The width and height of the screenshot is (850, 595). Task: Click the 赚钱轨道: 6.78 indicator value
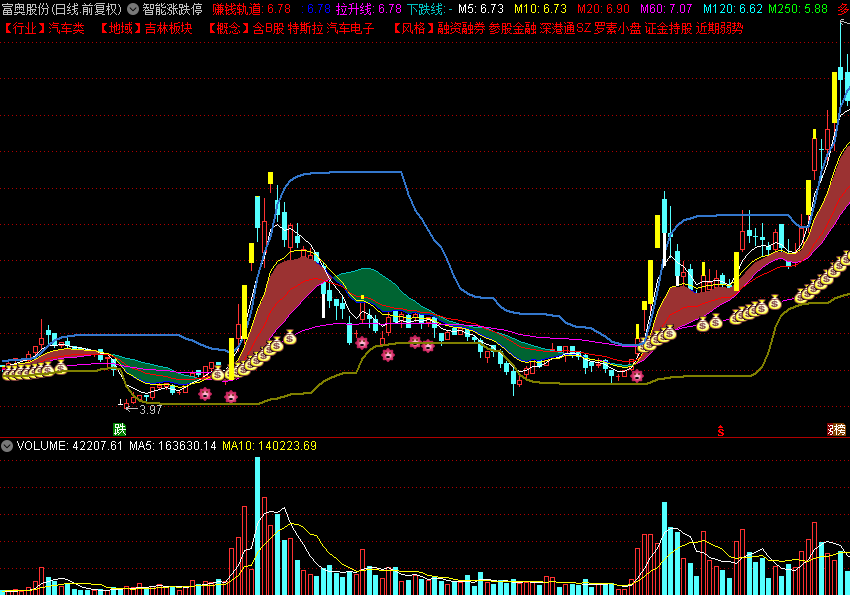[x=252, y=9]
